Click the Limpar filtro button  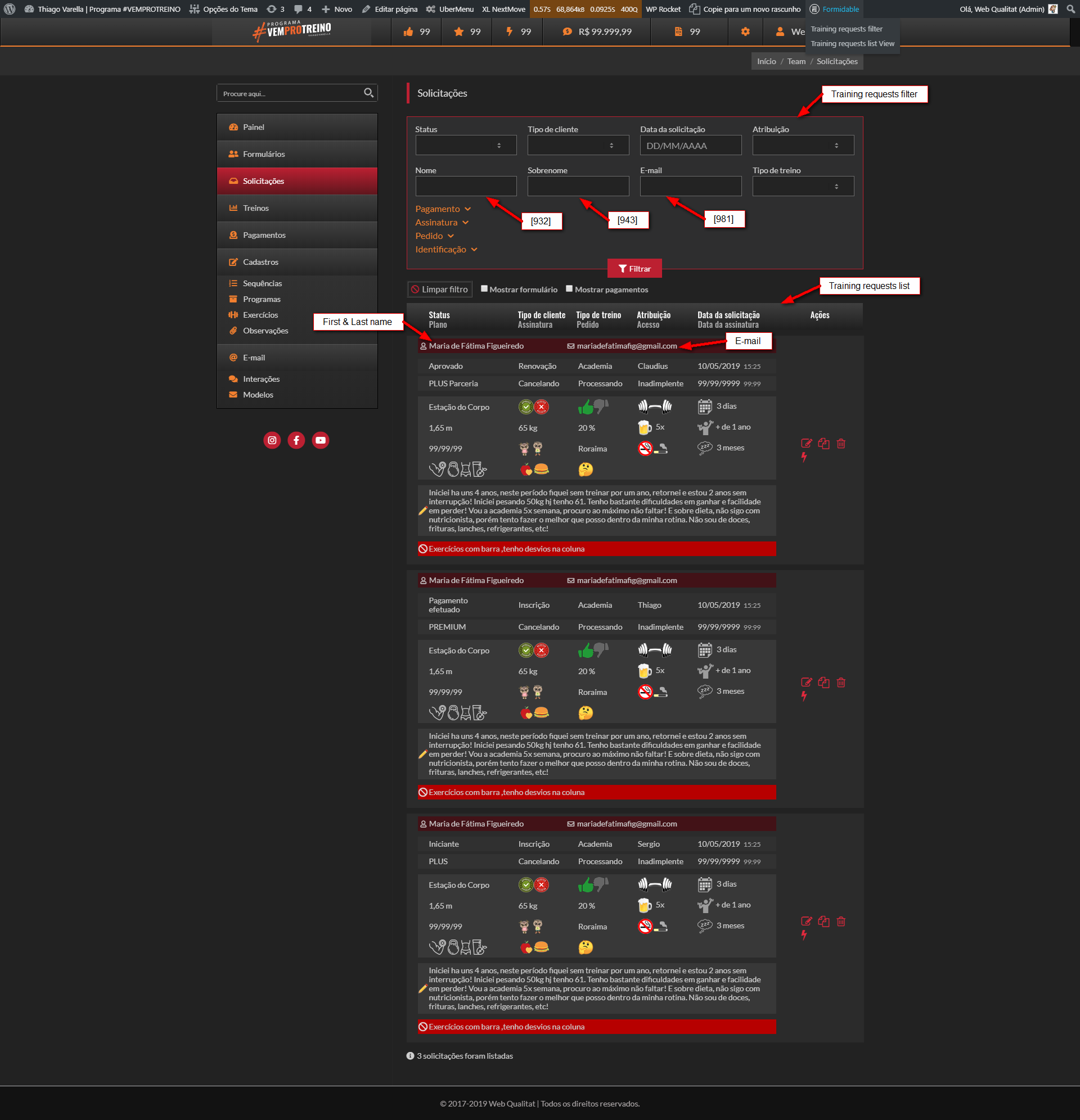(x=440, y=289)
